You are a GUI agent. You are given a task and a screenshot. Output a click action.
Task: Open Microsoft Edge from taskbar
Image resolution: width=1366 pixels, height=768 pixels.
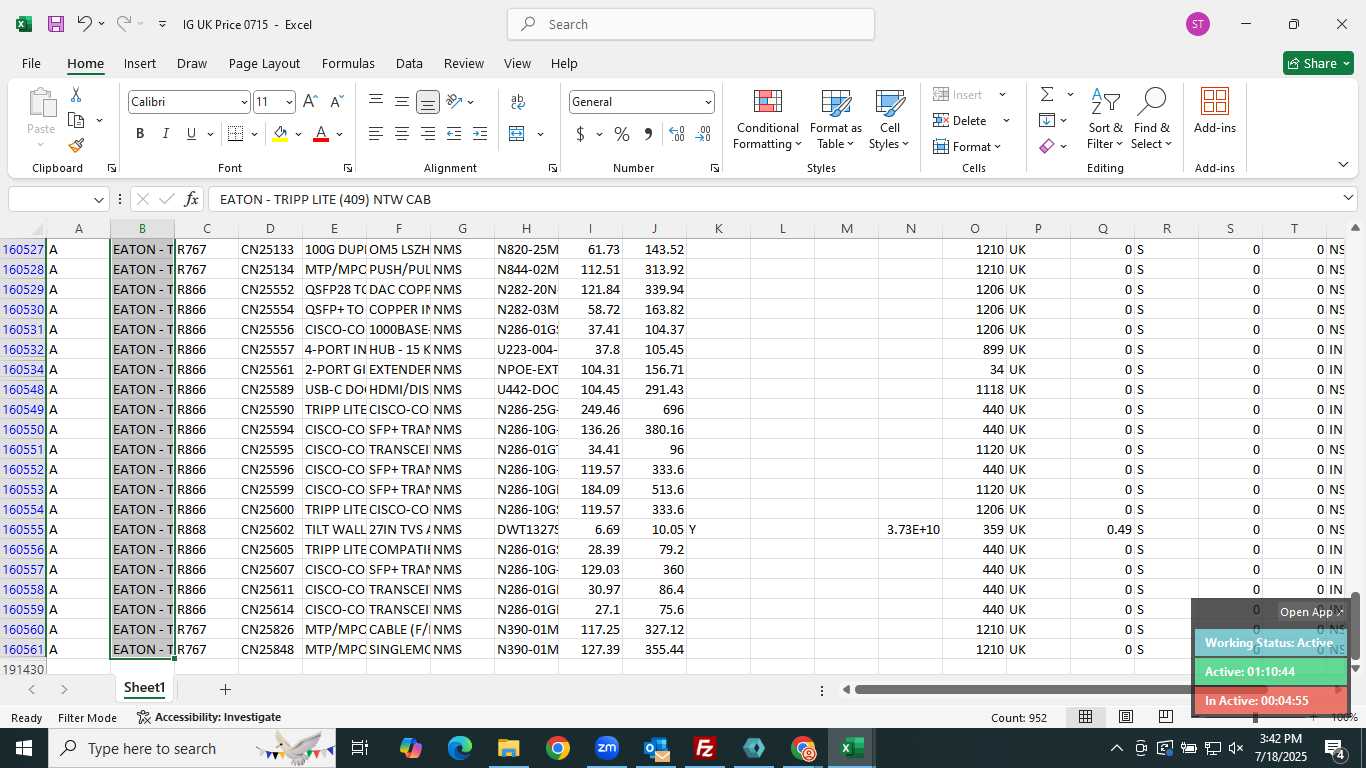pyautogui.click(x=460, y=748)
